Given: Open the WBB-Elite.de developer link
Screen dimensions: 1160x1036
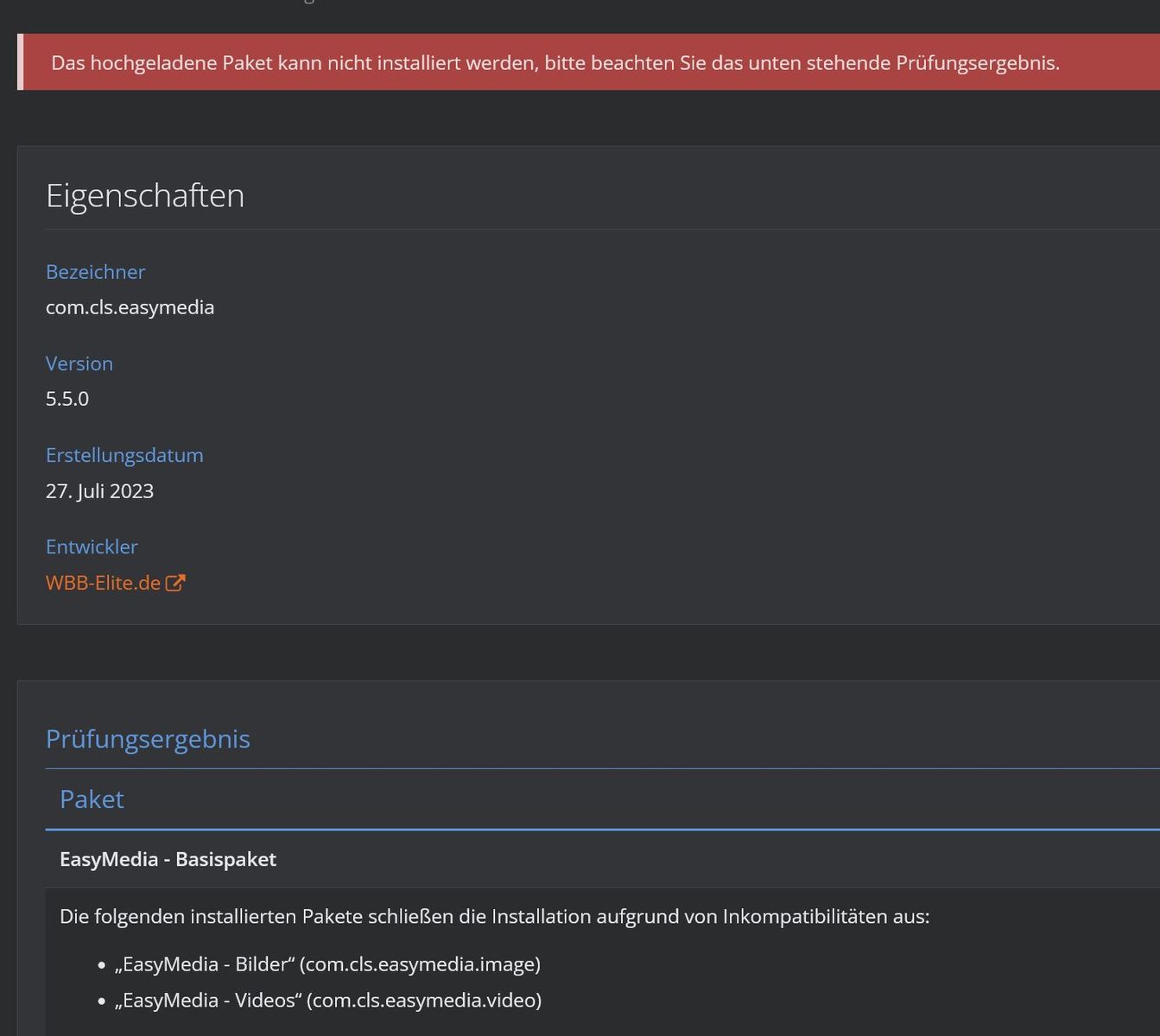Looking at the screenshot, I should 103,583.
